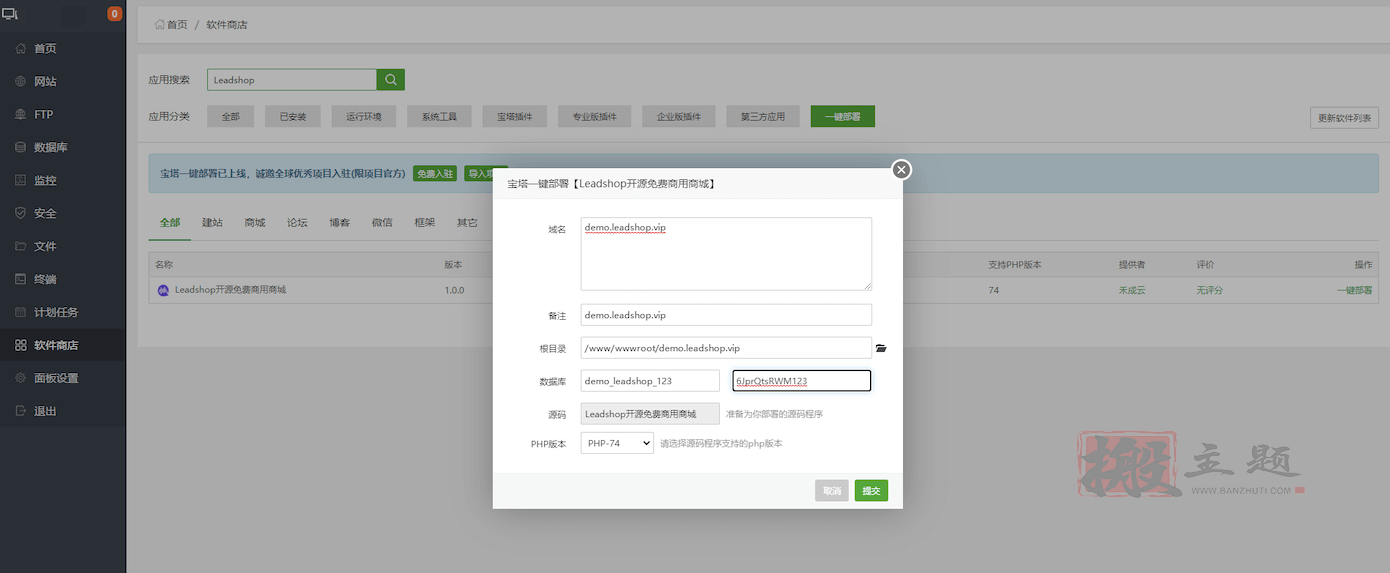1390x573 pixels.
Task: Click the Leadshop app icon in the table row
Action: point(164,290)
